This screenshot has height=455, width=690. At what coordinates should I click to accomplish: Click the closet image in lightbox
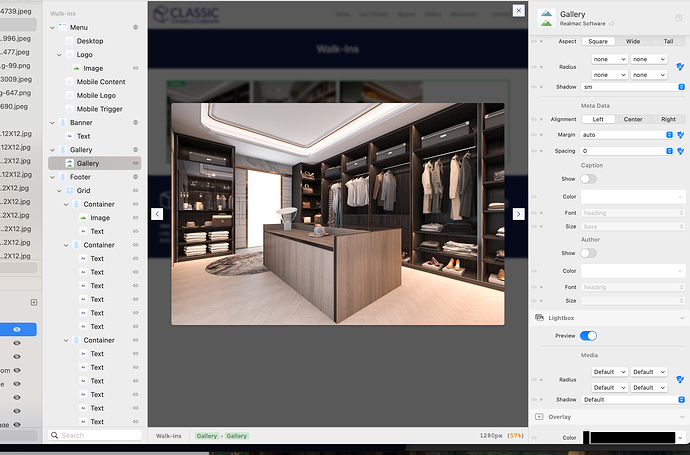coord(338,214)
